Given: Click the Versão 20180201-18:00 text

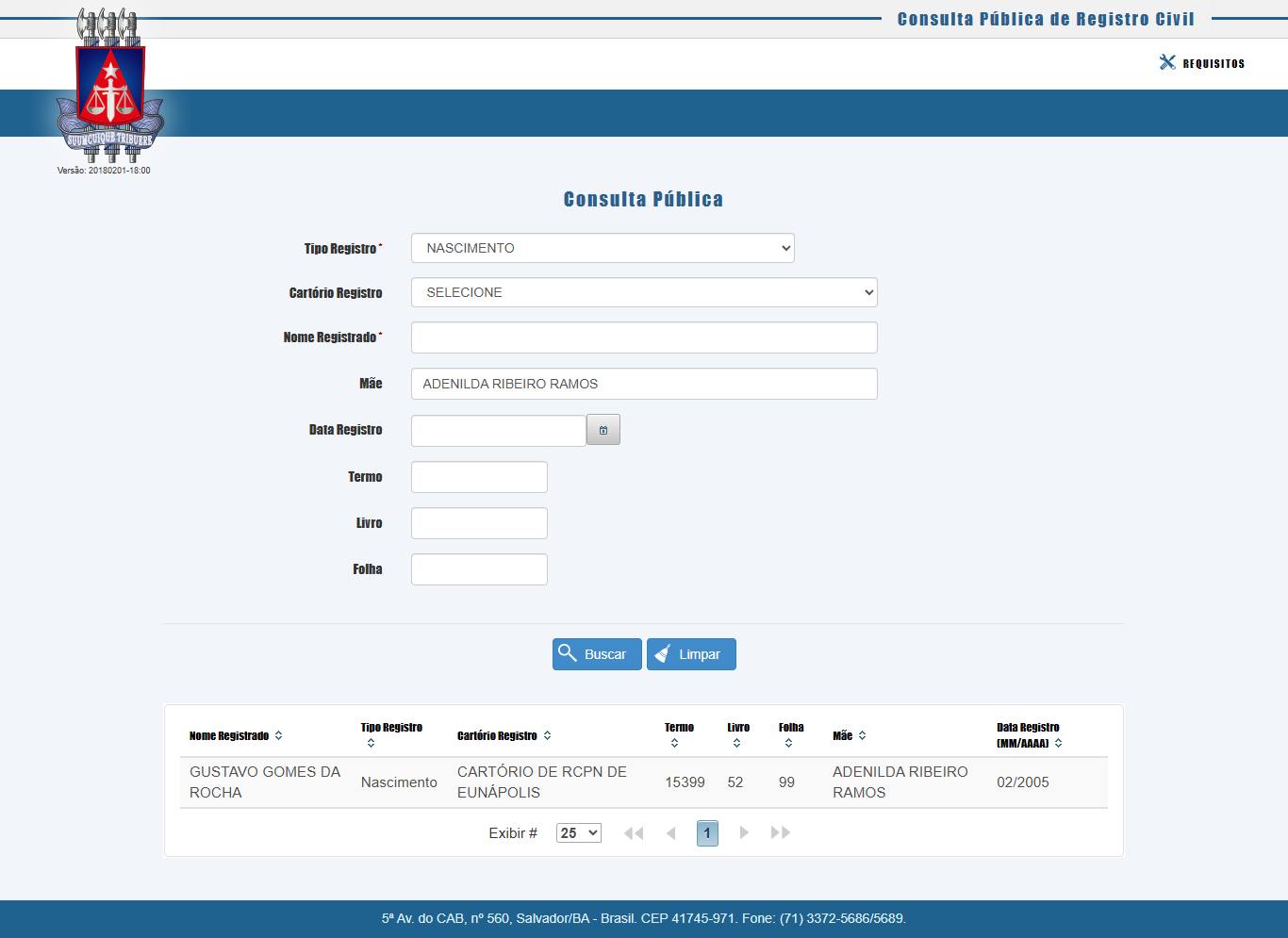Looking at the screenshot, I should click(104, 171).
